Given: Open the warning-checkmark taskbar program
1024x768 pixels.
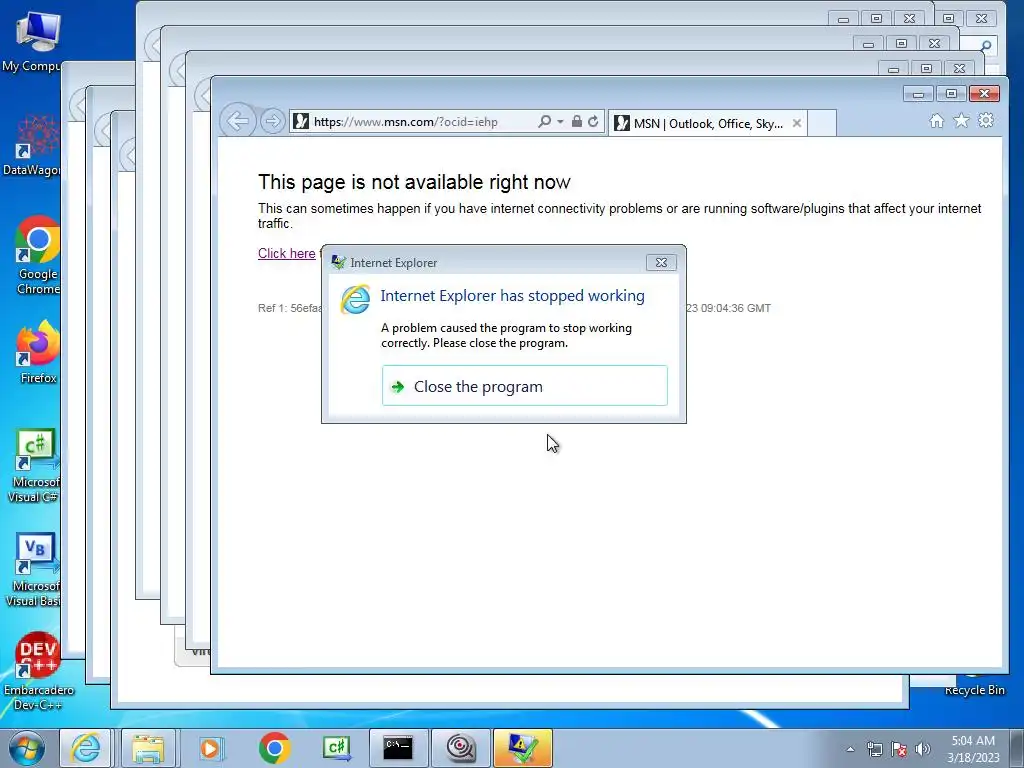Looking at the screenshot, I should [523, 748].
